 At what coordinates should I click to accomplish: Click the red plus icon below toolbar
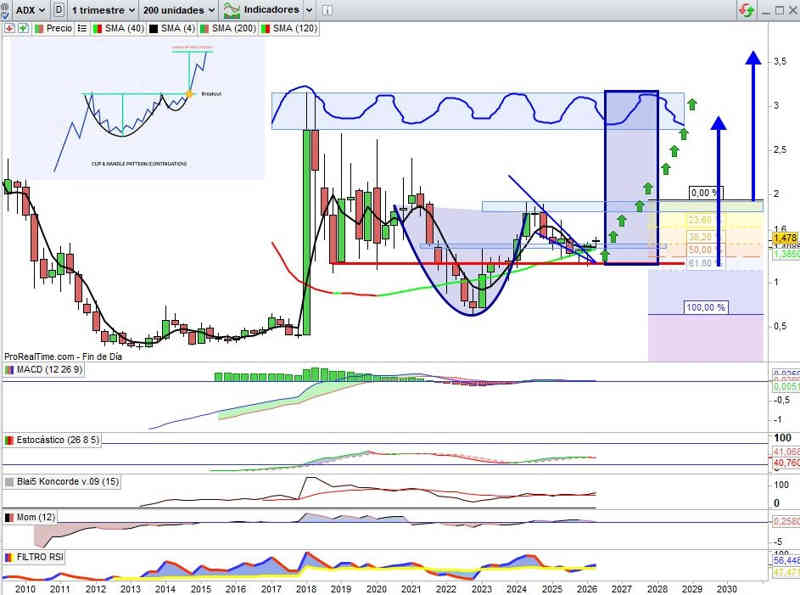pos(8,28)
